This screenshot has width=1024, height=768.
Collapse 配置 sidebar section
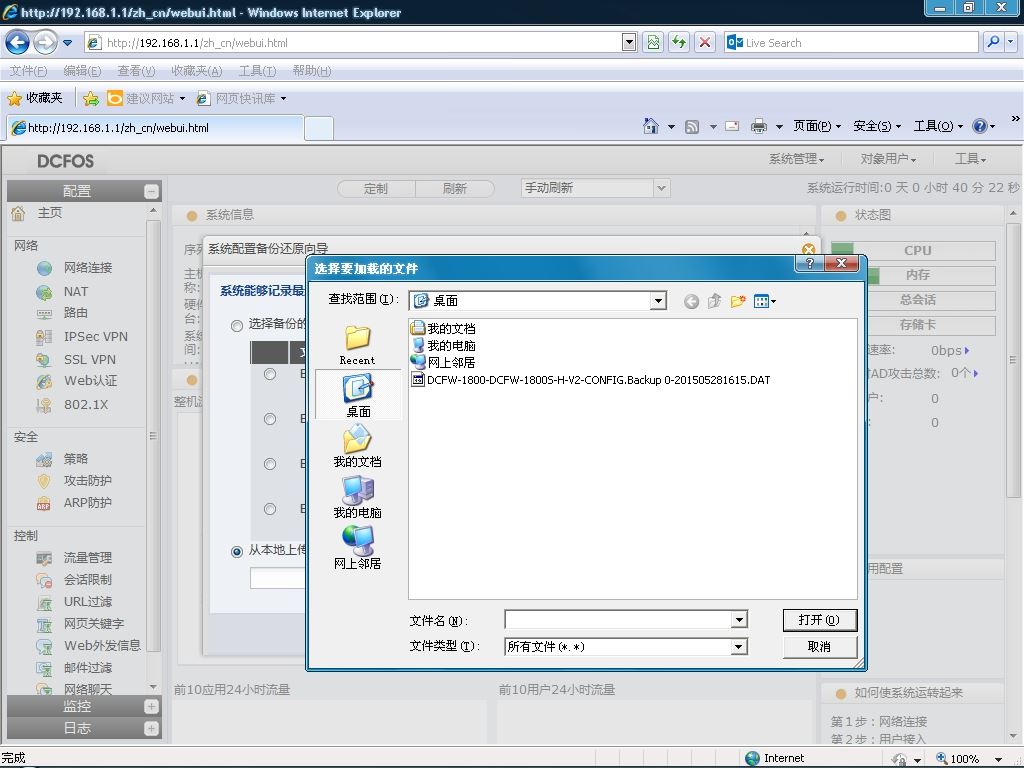tap(151, 191)
